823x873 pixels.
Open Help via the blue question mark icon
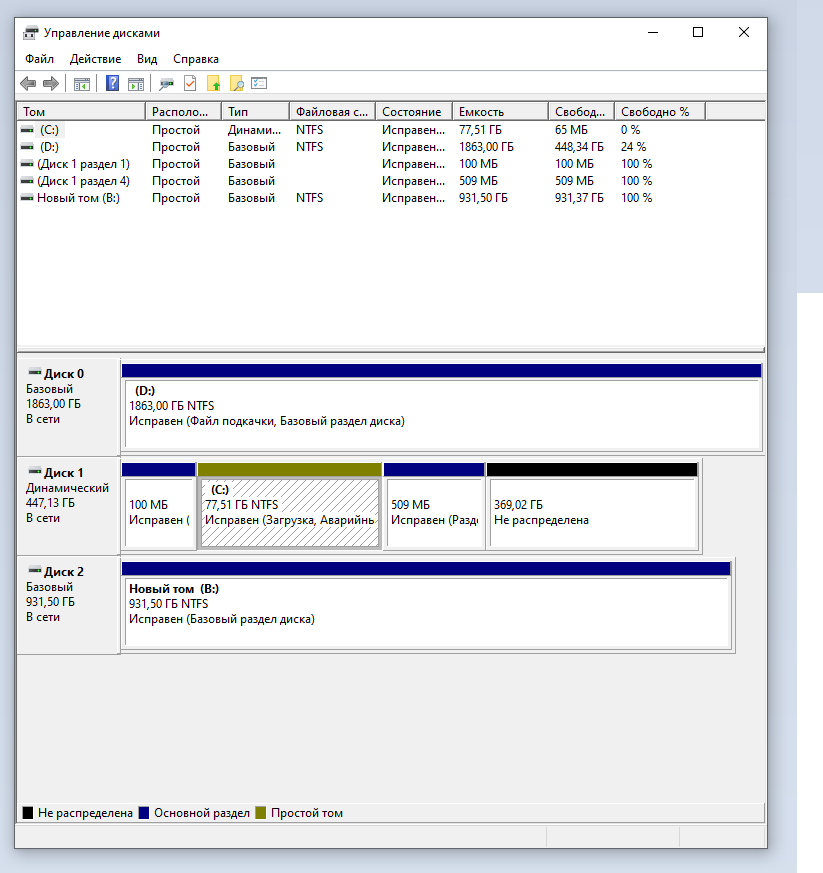[x=112, y=84]
